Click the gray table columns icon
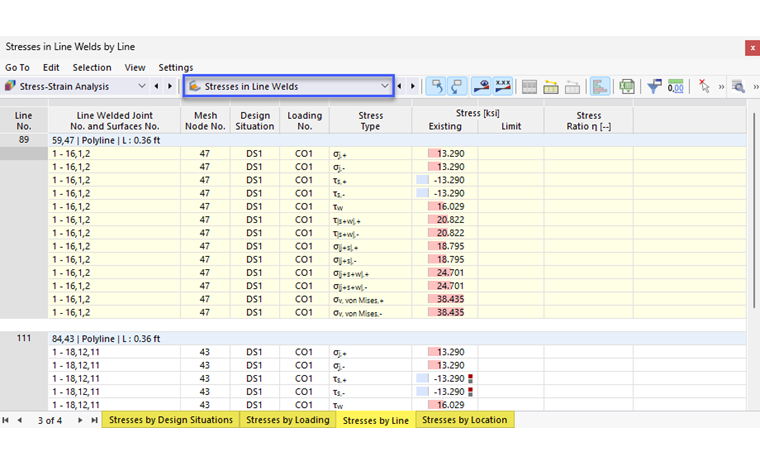 [x=529, y=87]
